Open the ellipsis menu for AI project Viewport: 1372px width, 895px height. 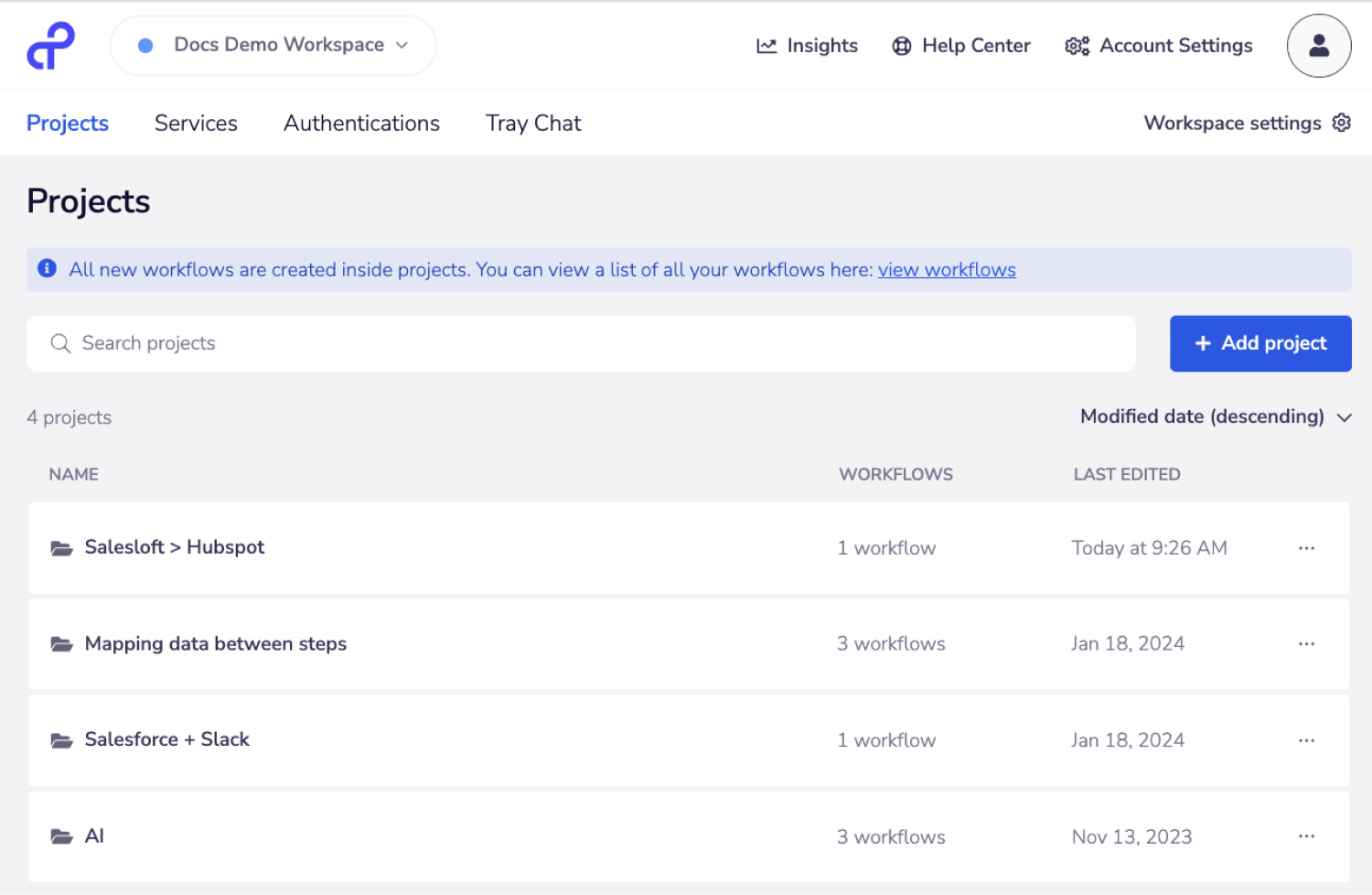pyautogui.click(x=1305, y=836)
